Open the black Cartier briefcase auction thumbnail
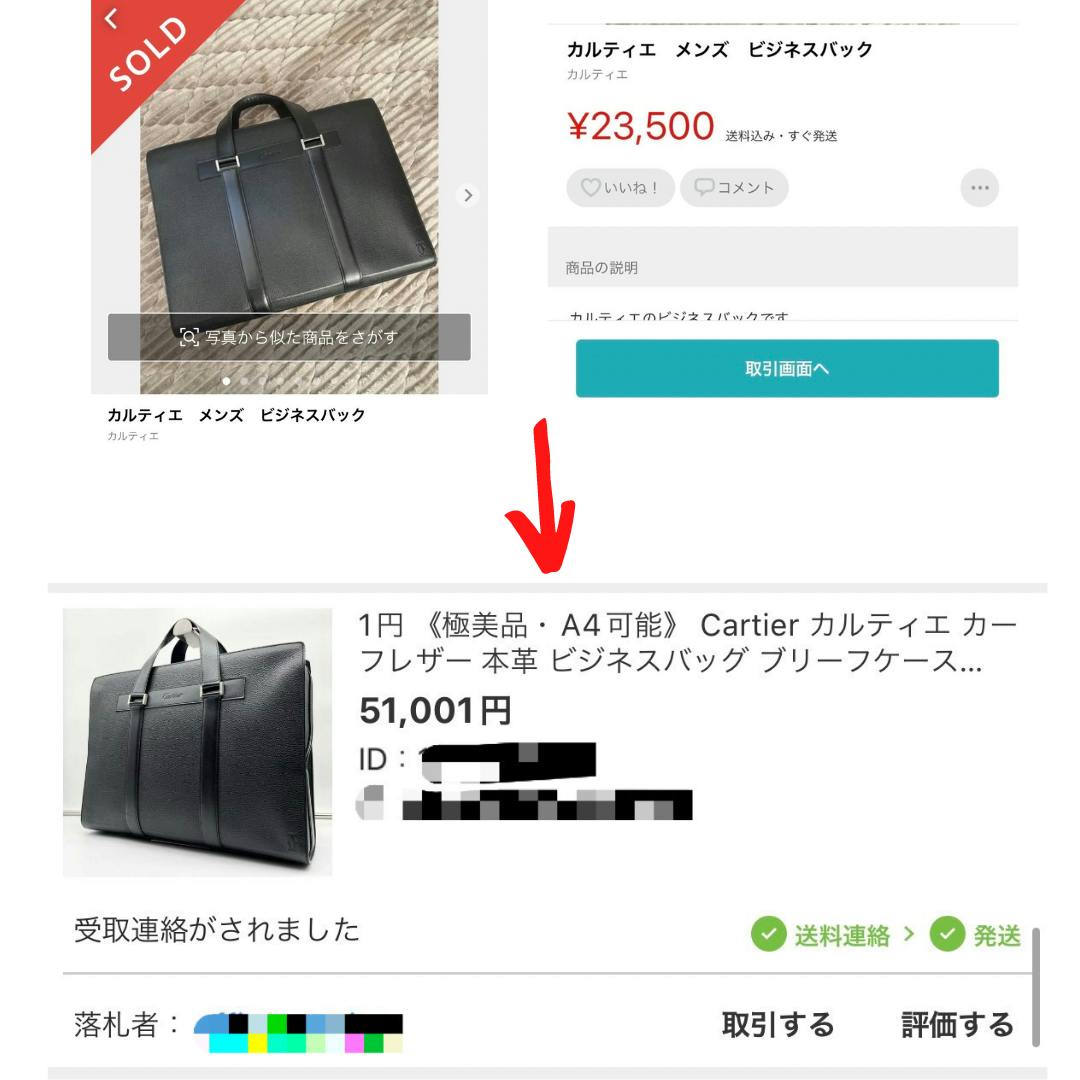 [197, 742]
